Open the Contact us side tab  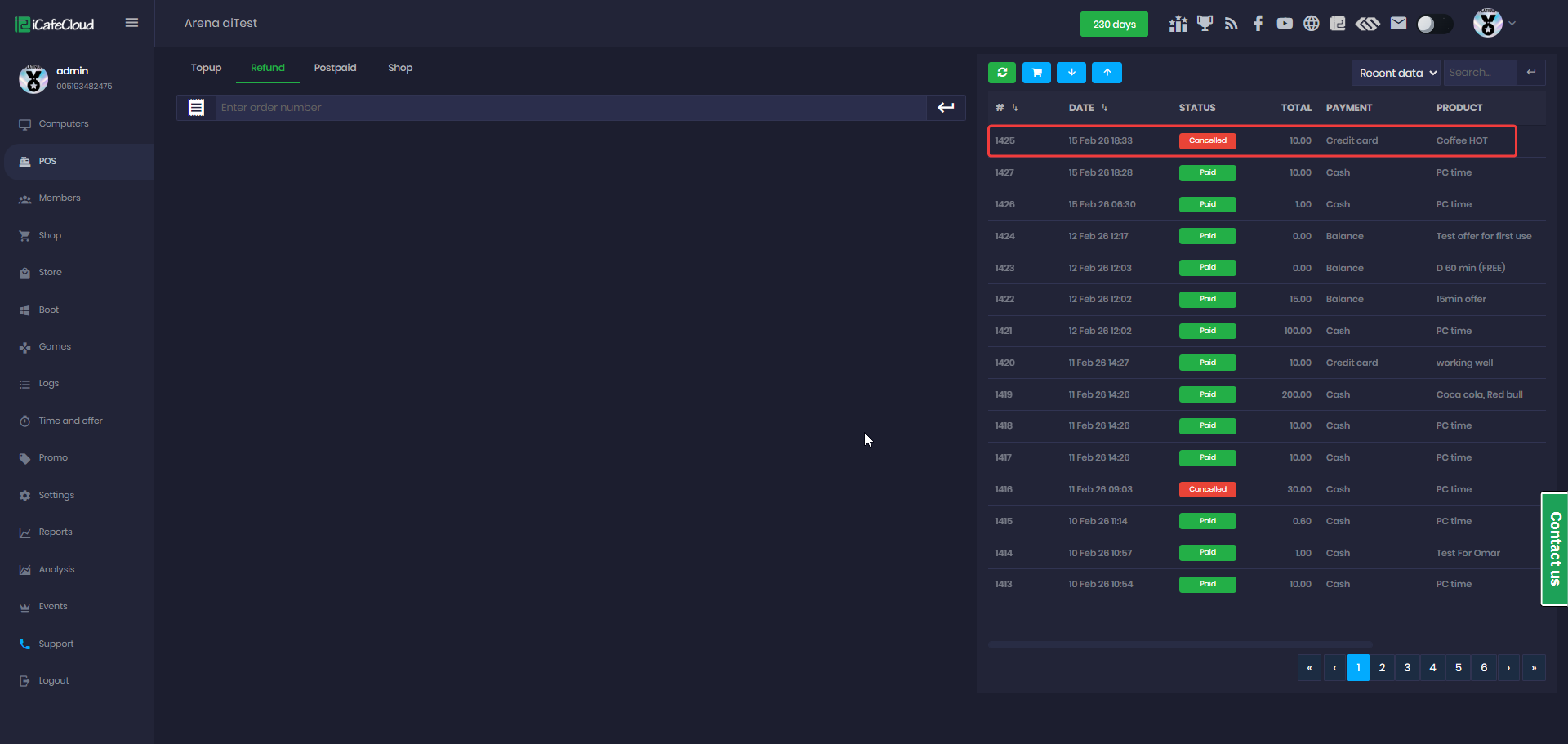click(x=1554, y=549)
